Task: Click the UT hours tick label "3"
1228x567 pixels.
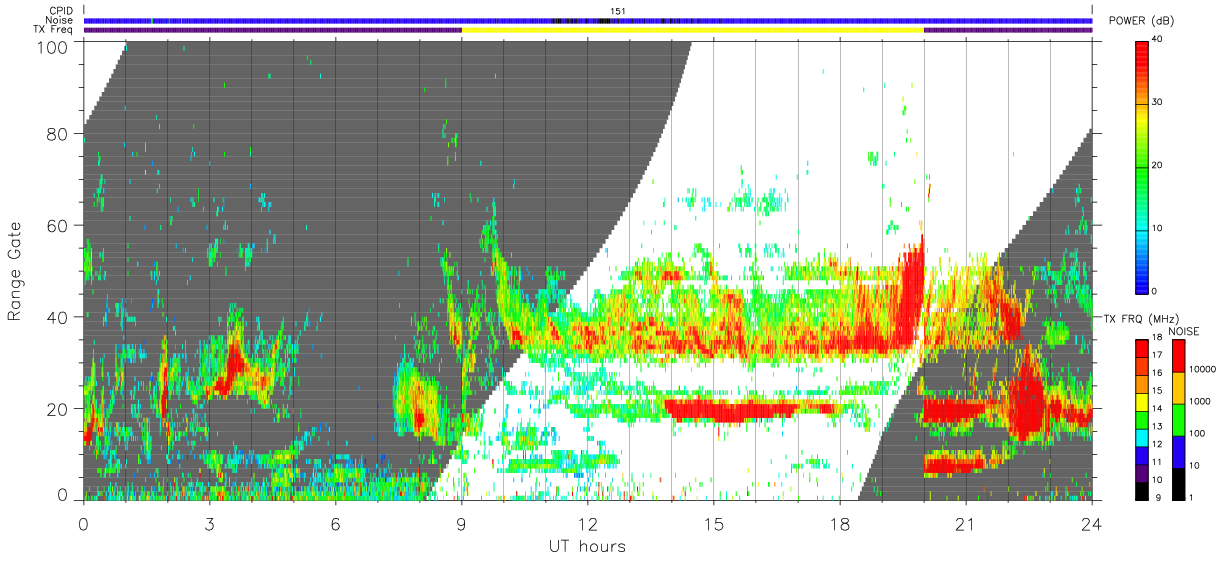Action: pyautogui.click(x=209, y=524)
